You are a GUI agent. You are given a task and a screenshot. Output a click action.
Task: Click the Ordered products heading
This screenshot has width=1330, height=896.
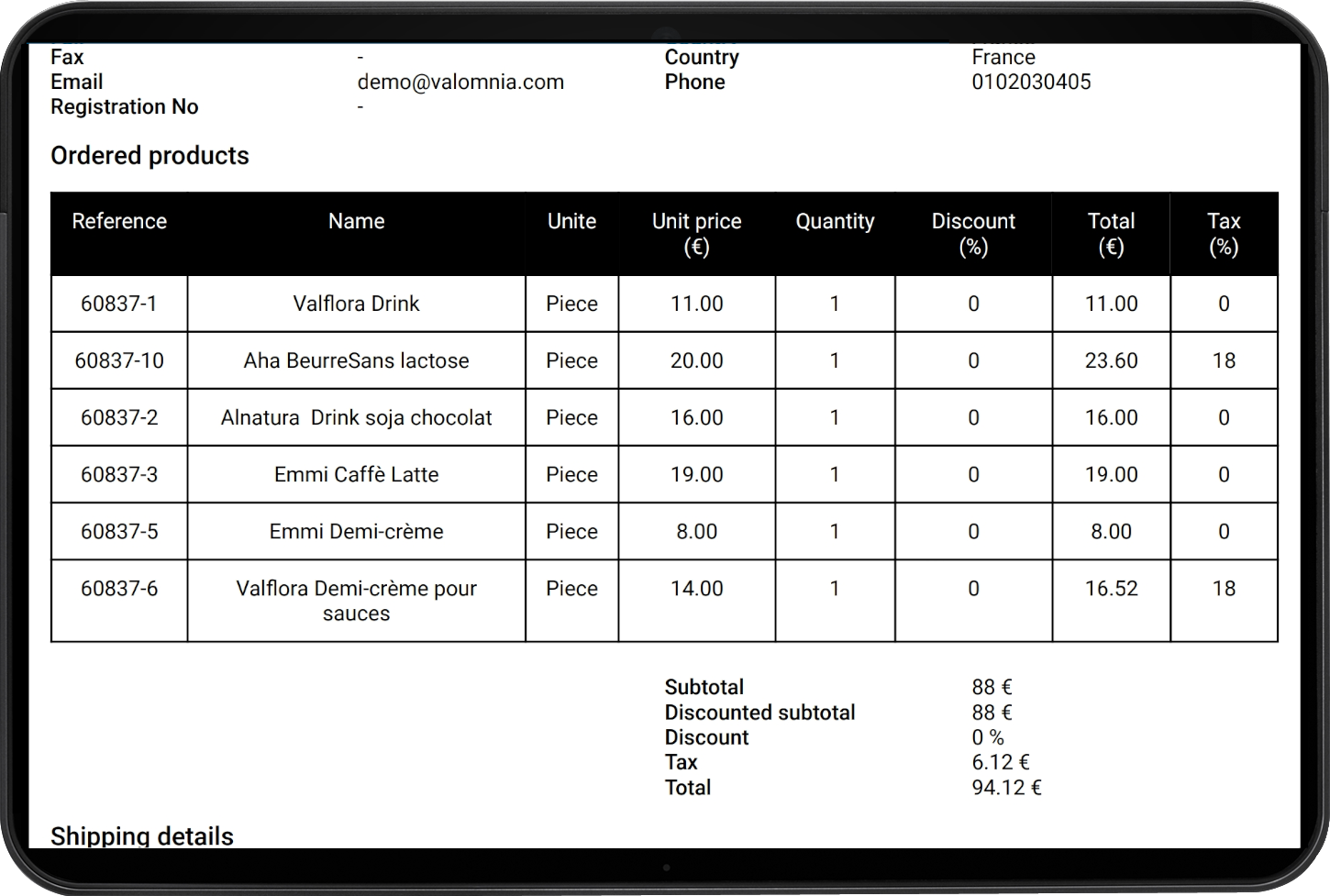(150, 156)
